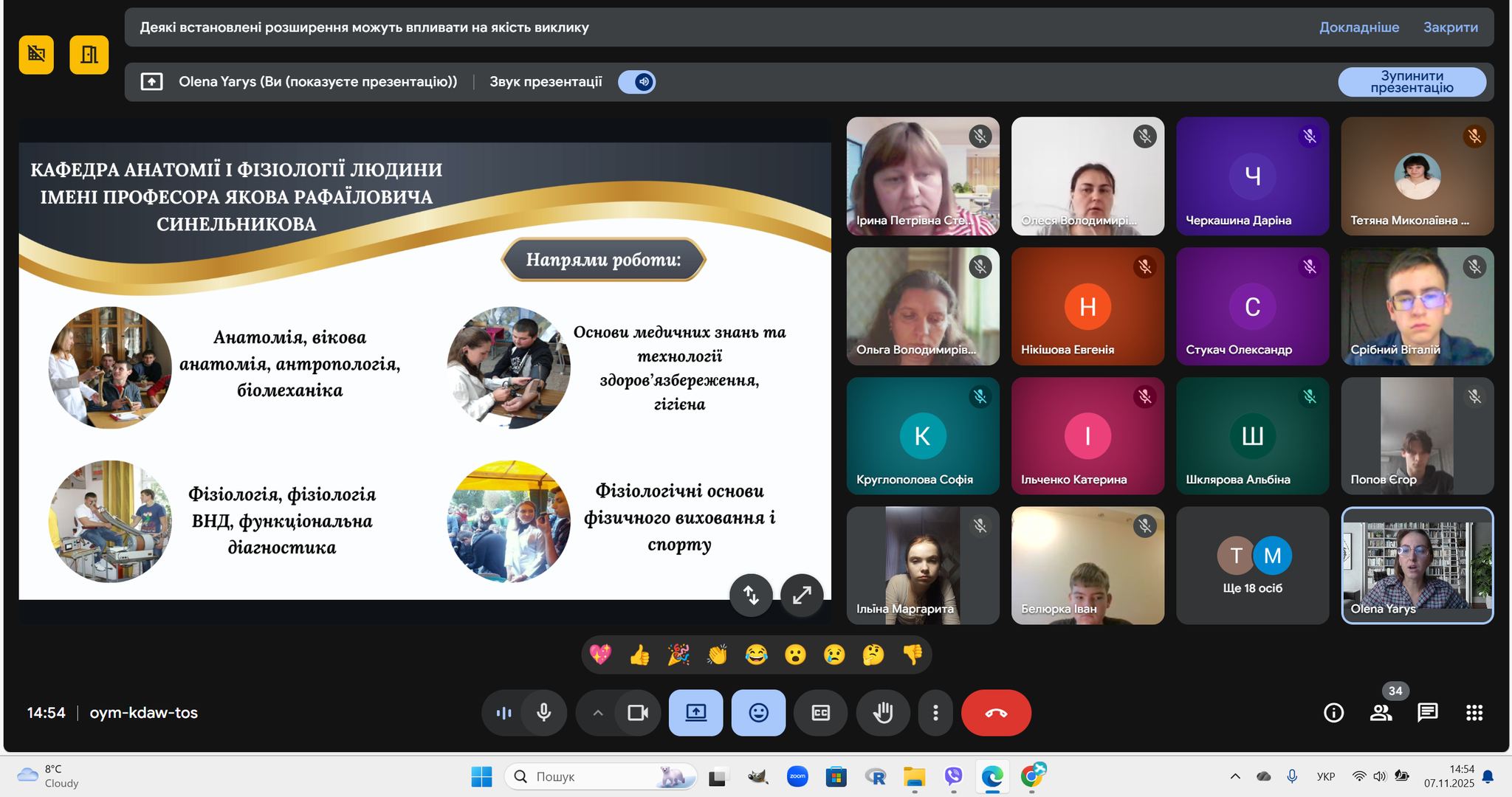Open the chat panel

pos(1427,713)
